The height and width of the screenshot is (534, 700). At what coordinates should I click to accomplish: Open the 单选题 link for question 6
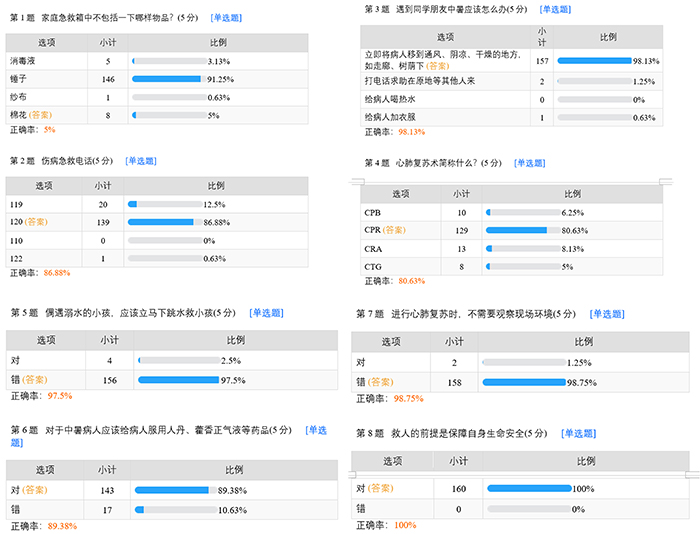pyautogui.click(x=316, y=430)
